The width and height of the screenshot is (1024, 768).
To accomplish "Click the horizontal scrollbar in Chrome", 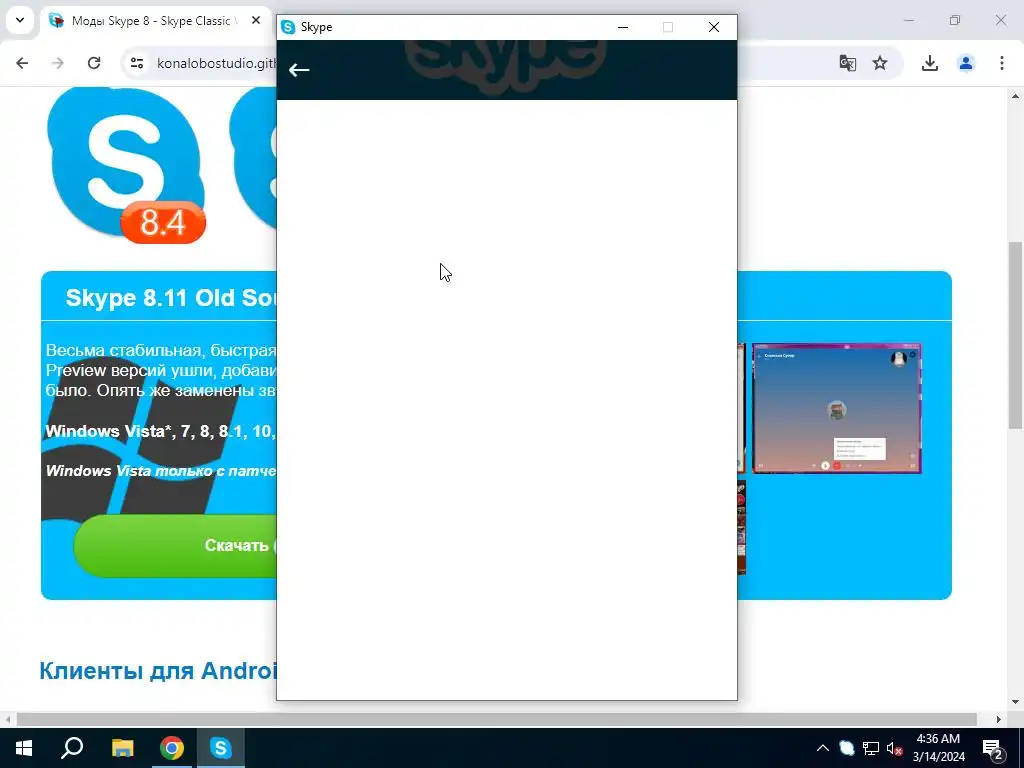I will pyautogui.click(x=496, y=719).
